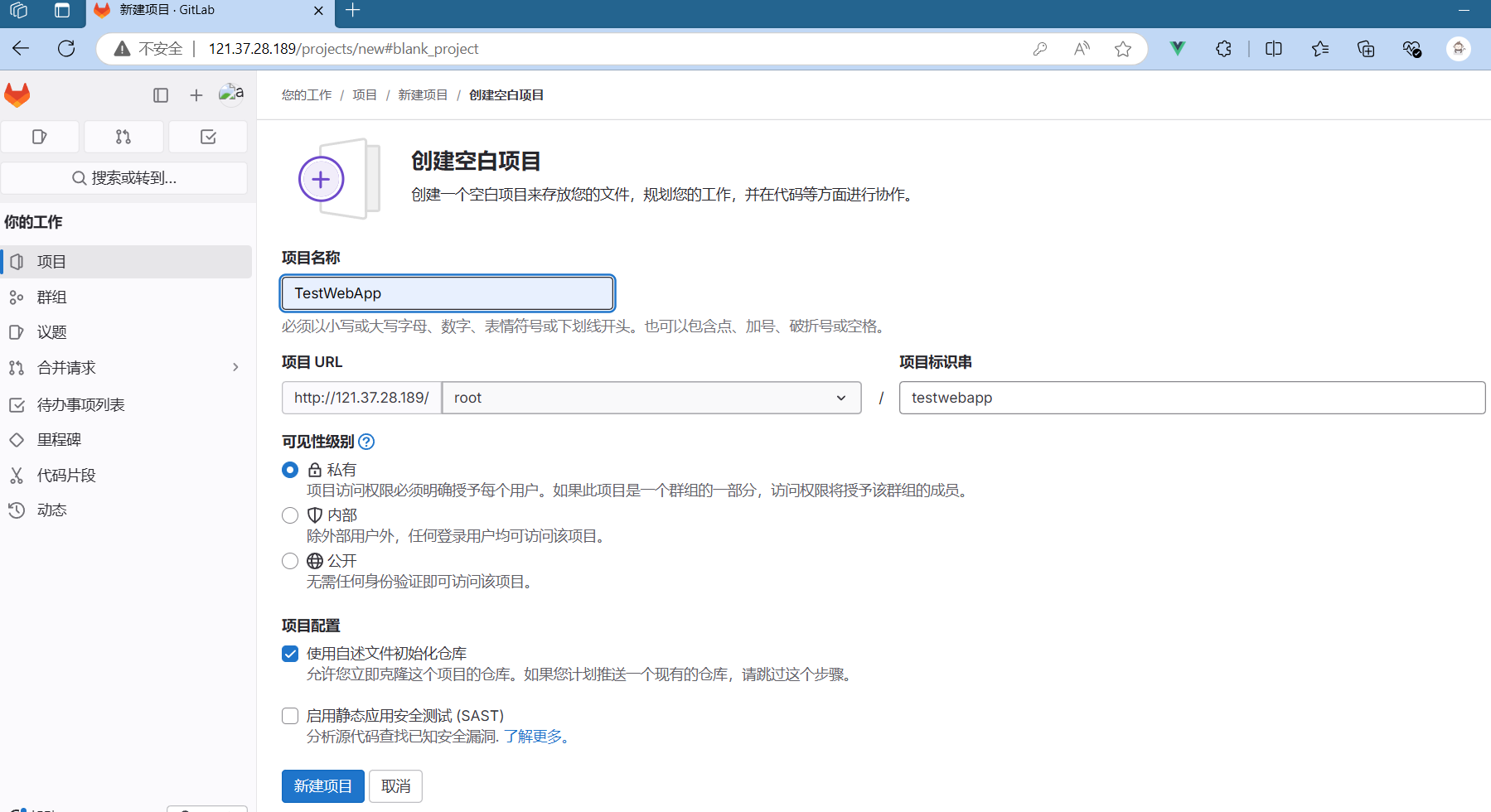Open the favorites list icon

coord(1320,49)
